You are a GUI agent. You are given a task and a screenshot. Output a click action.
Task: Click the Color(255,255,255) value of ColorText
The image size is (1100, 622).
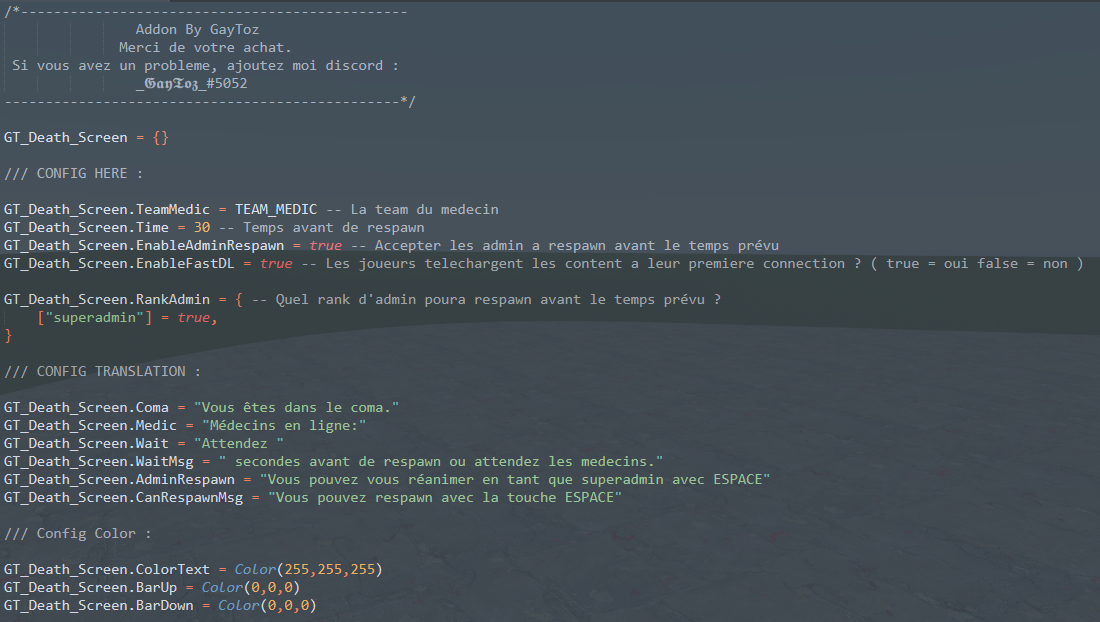click(x=309, y=569)
